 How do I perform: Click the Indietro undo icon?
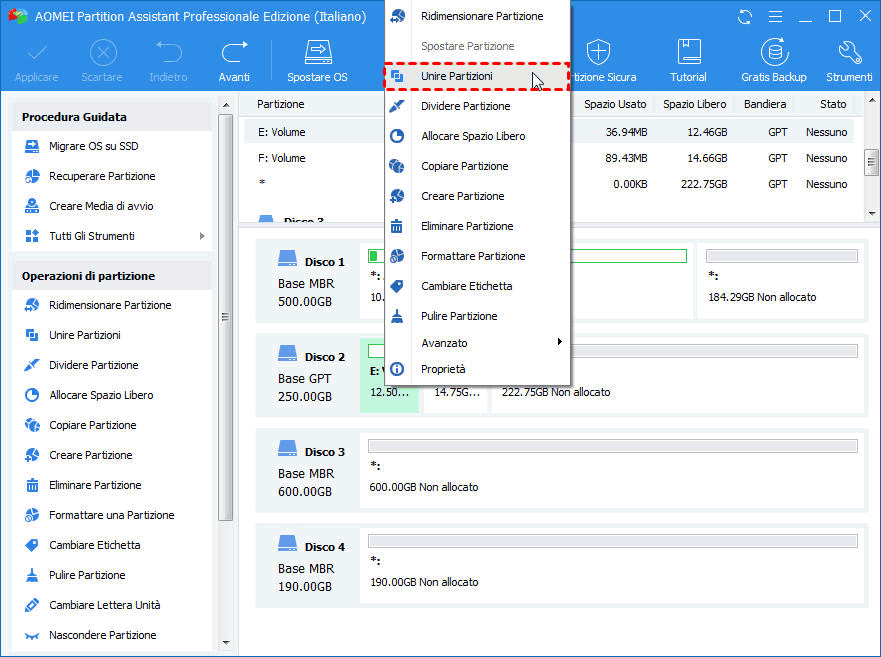pyautogui.click(x=169, y=52)
